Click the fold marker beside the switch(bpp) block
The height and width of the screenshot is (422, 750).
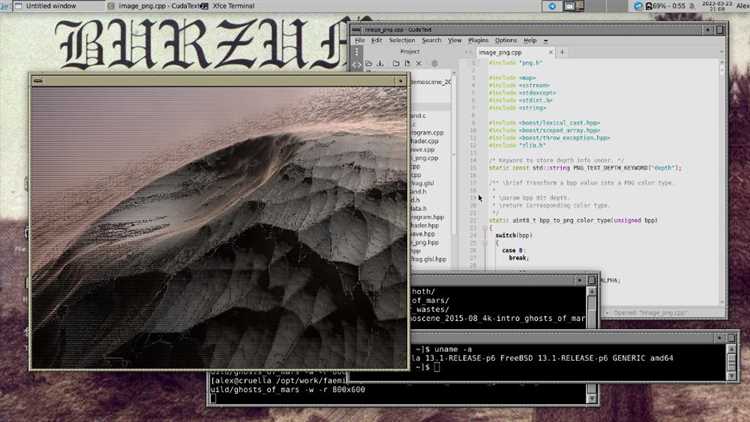(485, 243)
